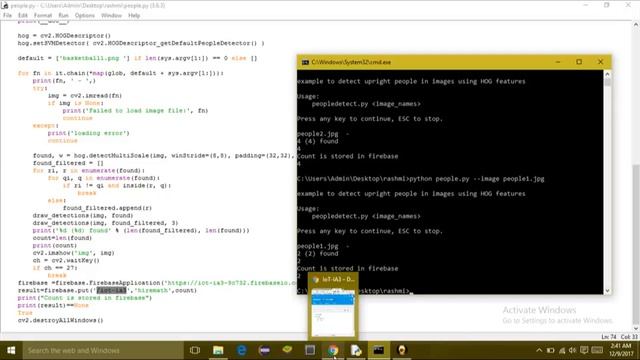Open network status in system tray
The image size is (640, 360).
[562, 350]
